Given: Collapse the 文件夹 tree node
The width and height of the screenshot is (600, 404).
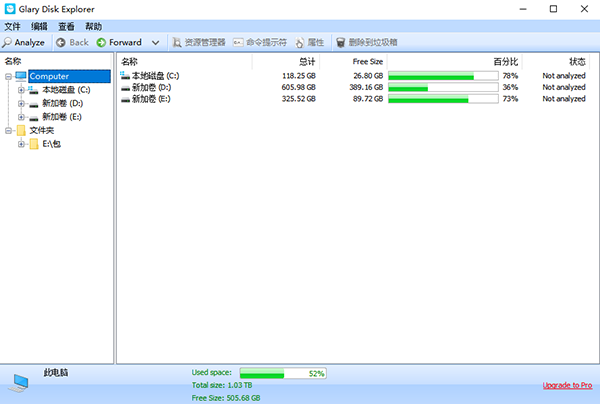Looking at the screenshot, I should pos(8,131).
